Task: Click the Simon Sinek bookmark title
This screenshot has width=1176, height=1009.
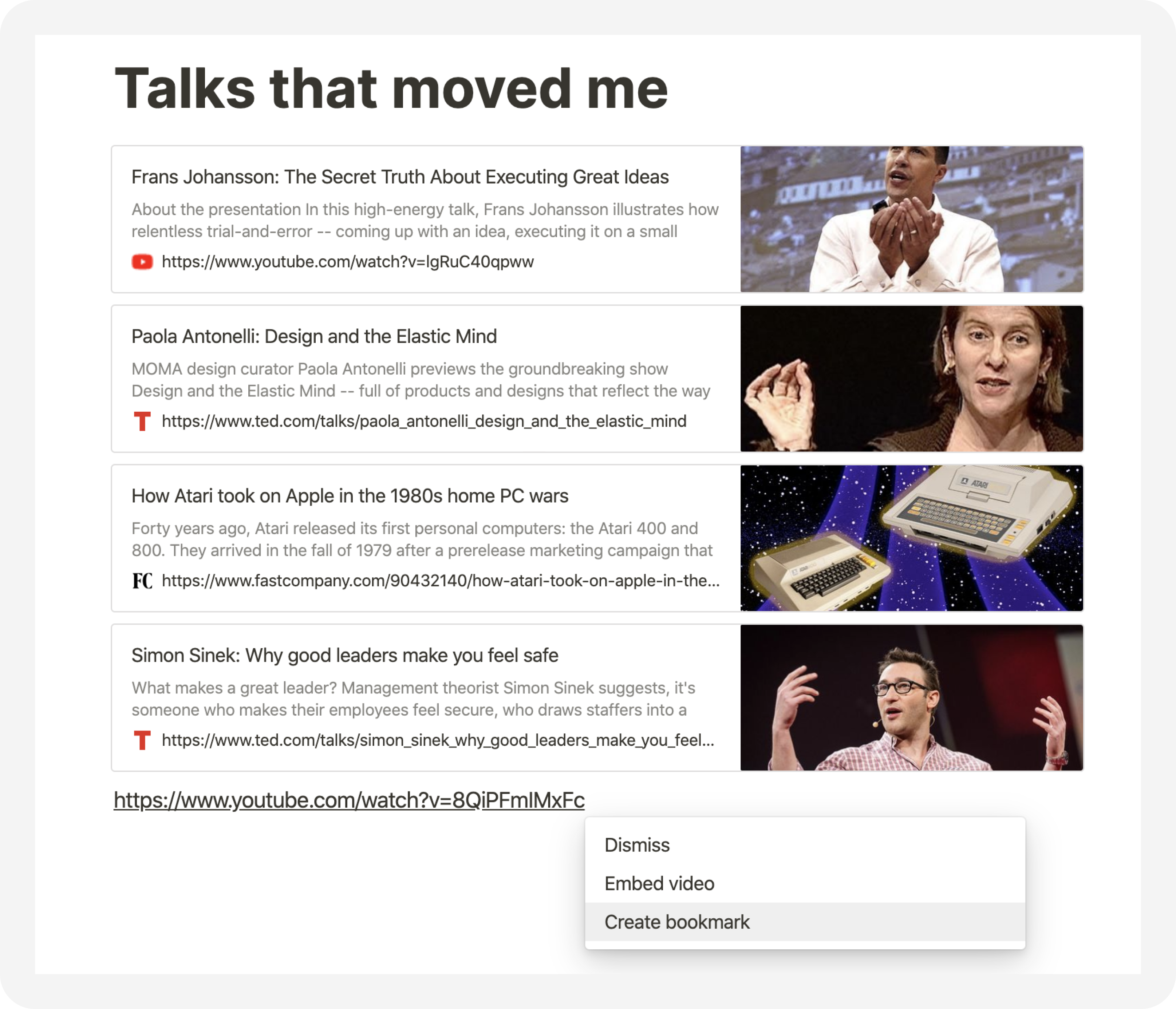Action: click(345, 656)
